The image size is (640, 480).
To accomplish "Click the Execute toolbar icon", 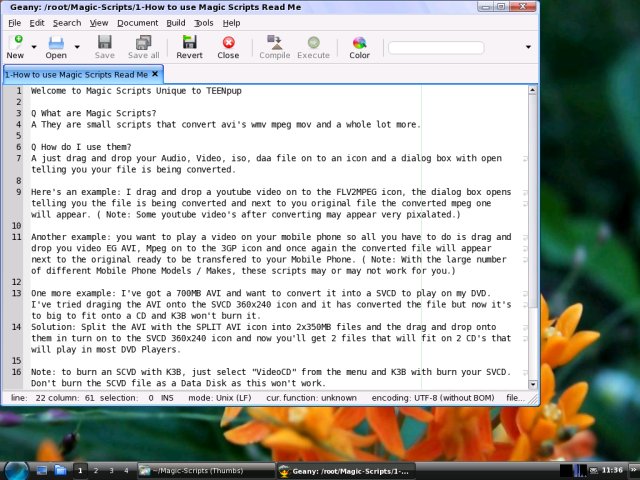I will [313, 47].
